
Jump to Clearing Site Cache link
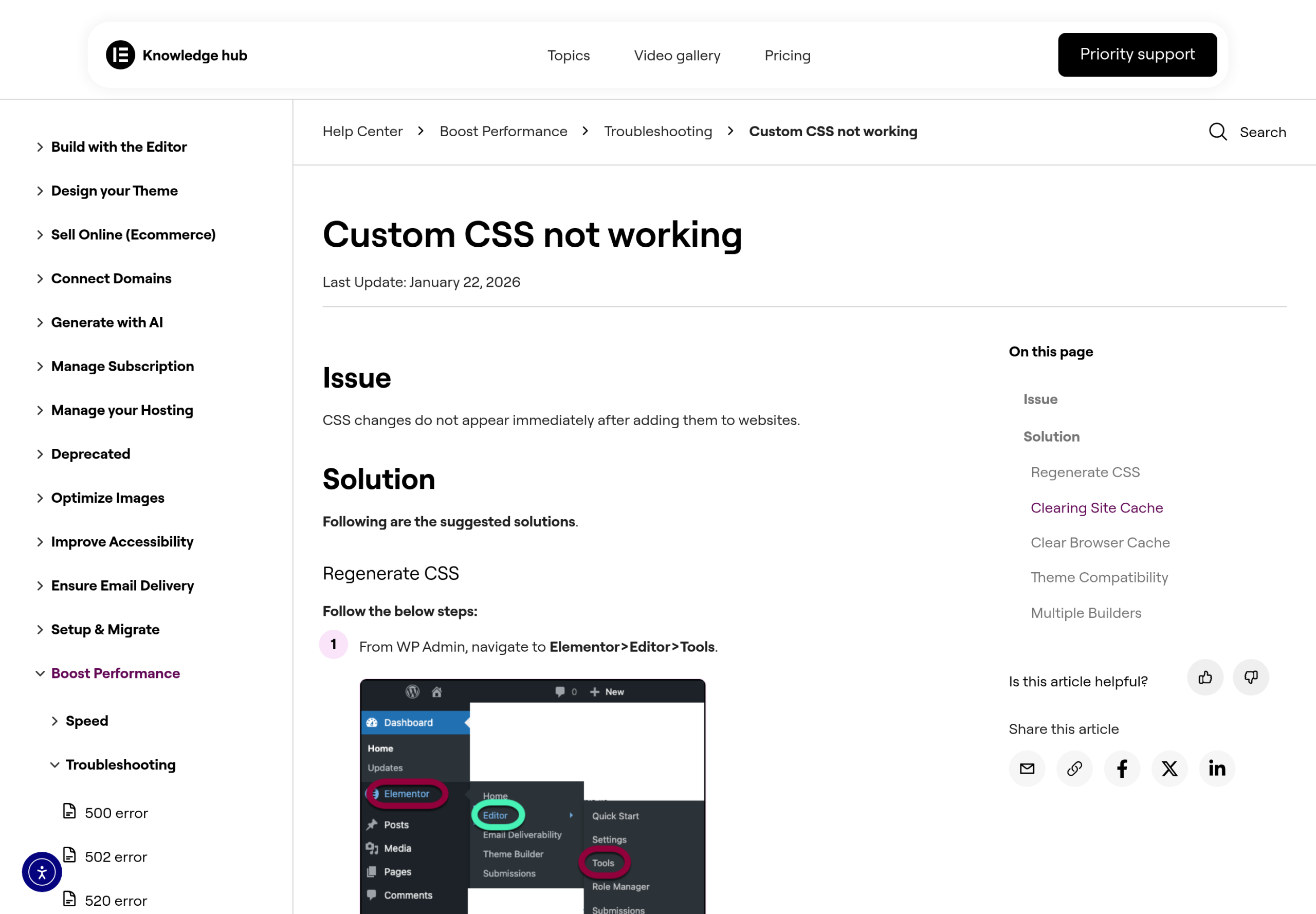pyautogui.click(x=1096, y=508)
